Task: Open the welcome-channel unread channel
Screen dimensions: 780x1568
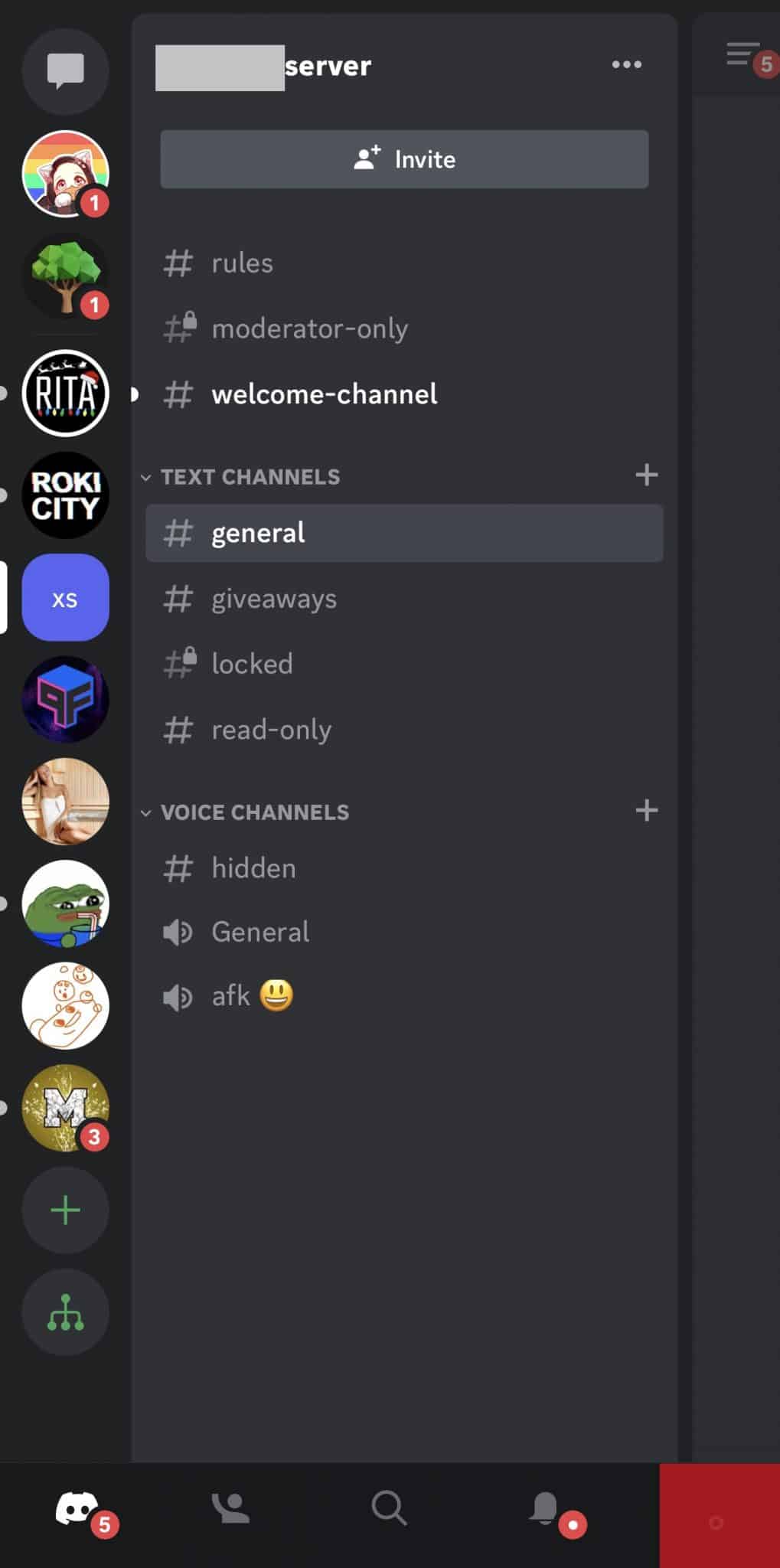Action: coord(324,394)
